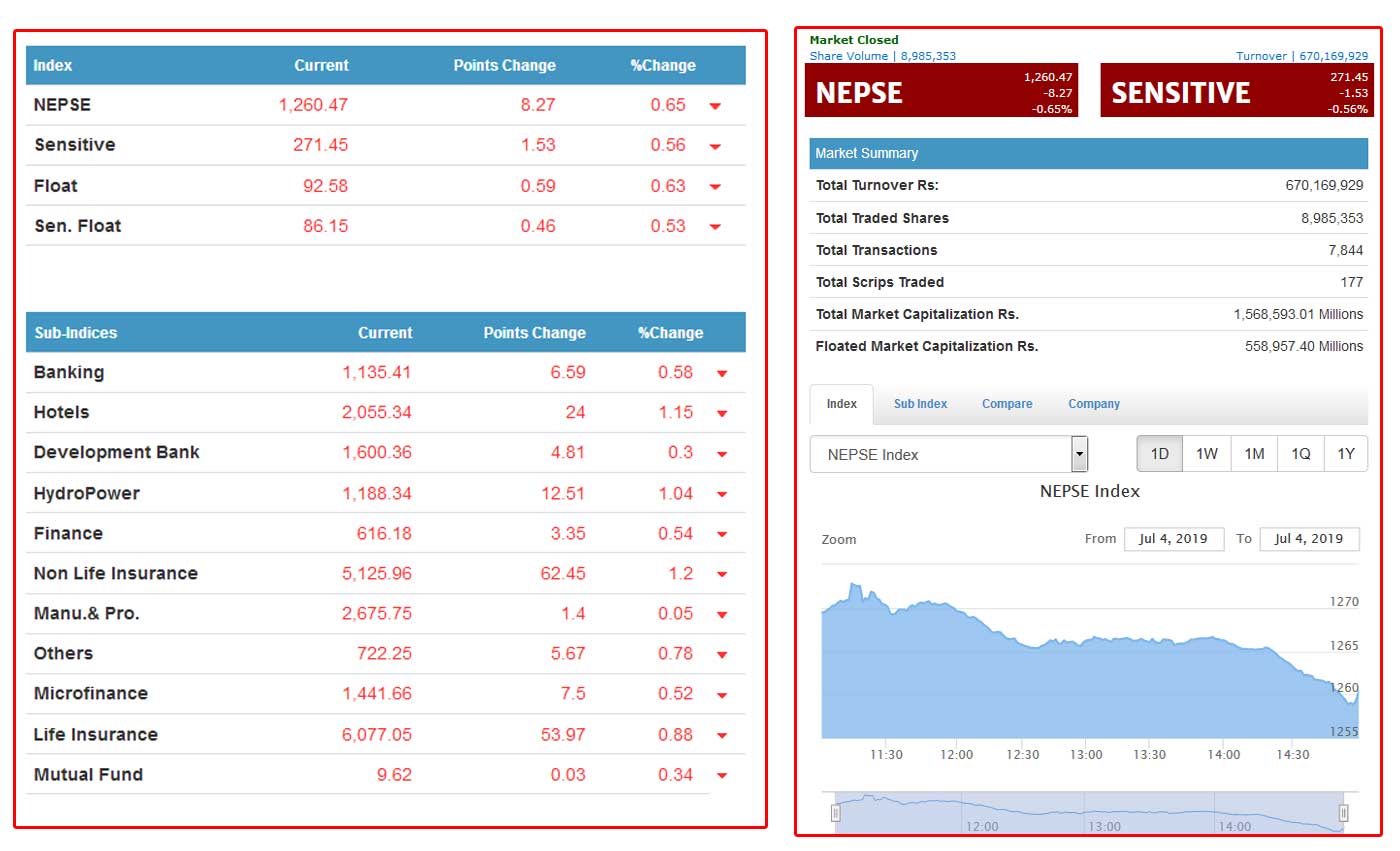Click the Development Bank sub-index name

(x=117, y=452)
